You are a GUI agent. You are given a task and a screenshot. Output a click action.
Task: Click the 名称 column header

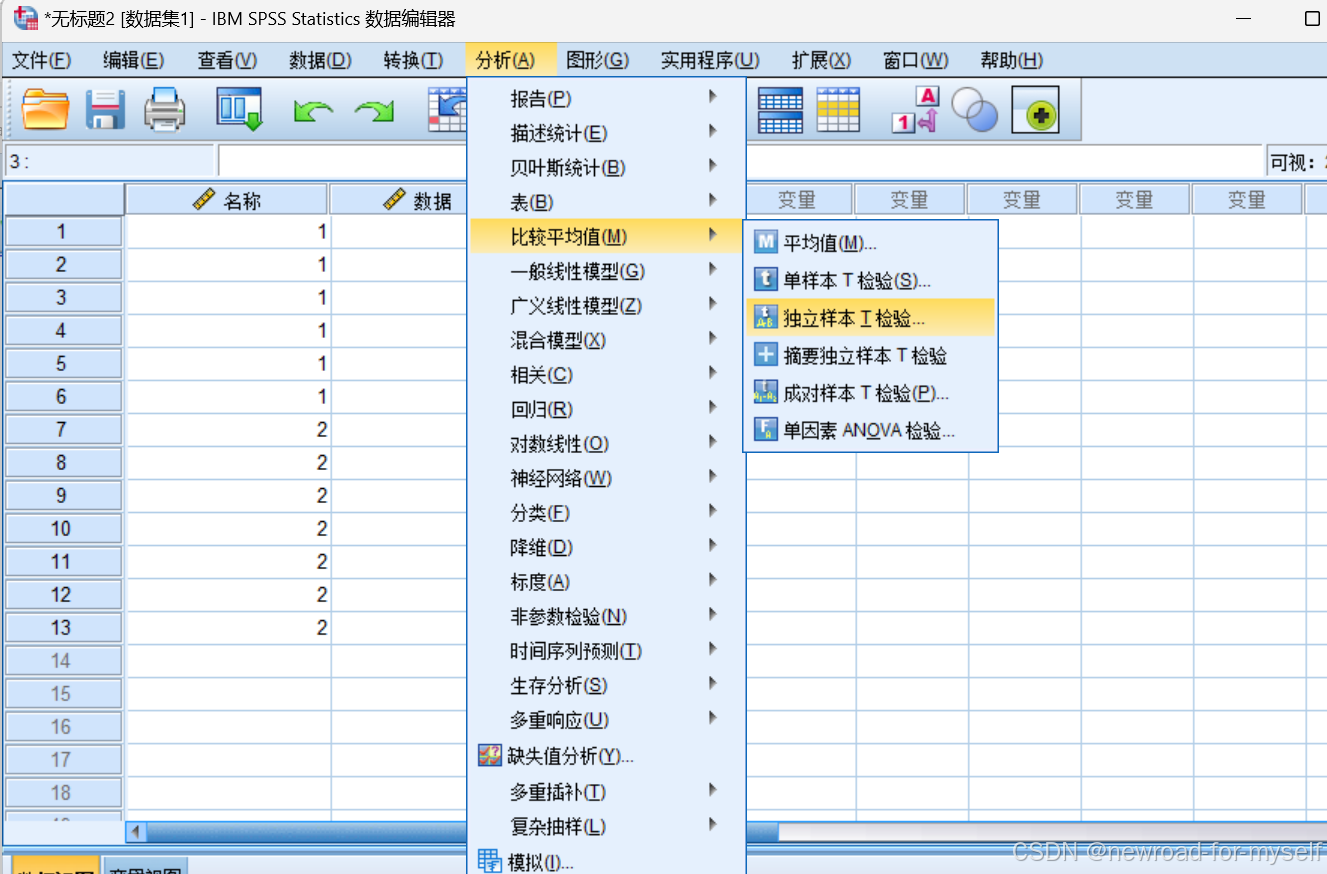coord(227,200)
